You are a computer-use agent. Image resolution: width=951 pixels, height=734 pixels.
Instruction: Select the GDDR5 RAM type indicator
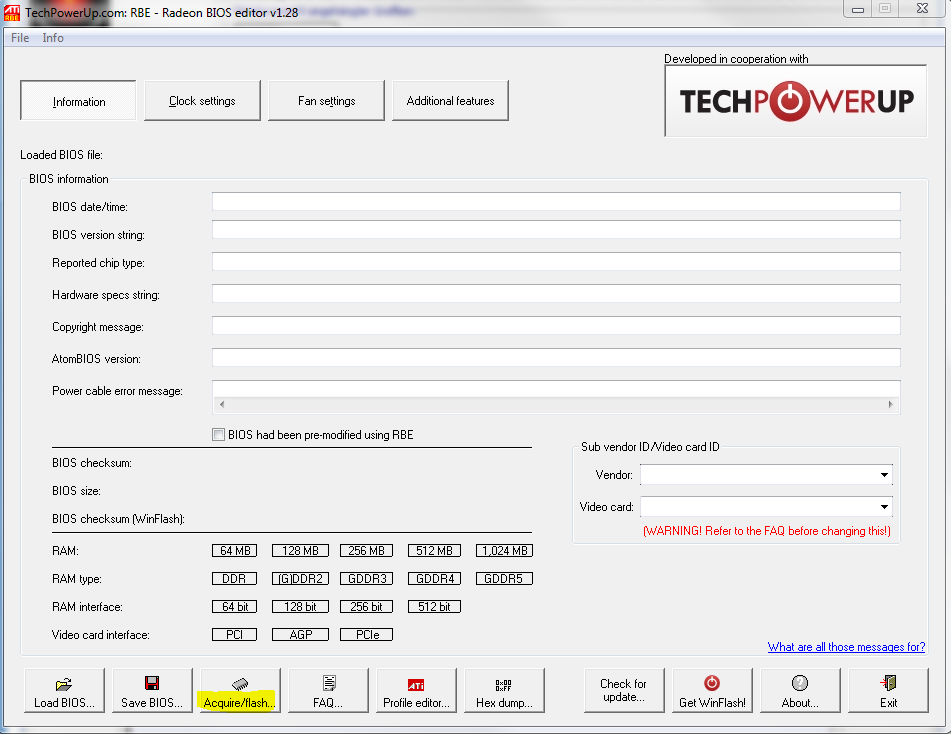504,579
